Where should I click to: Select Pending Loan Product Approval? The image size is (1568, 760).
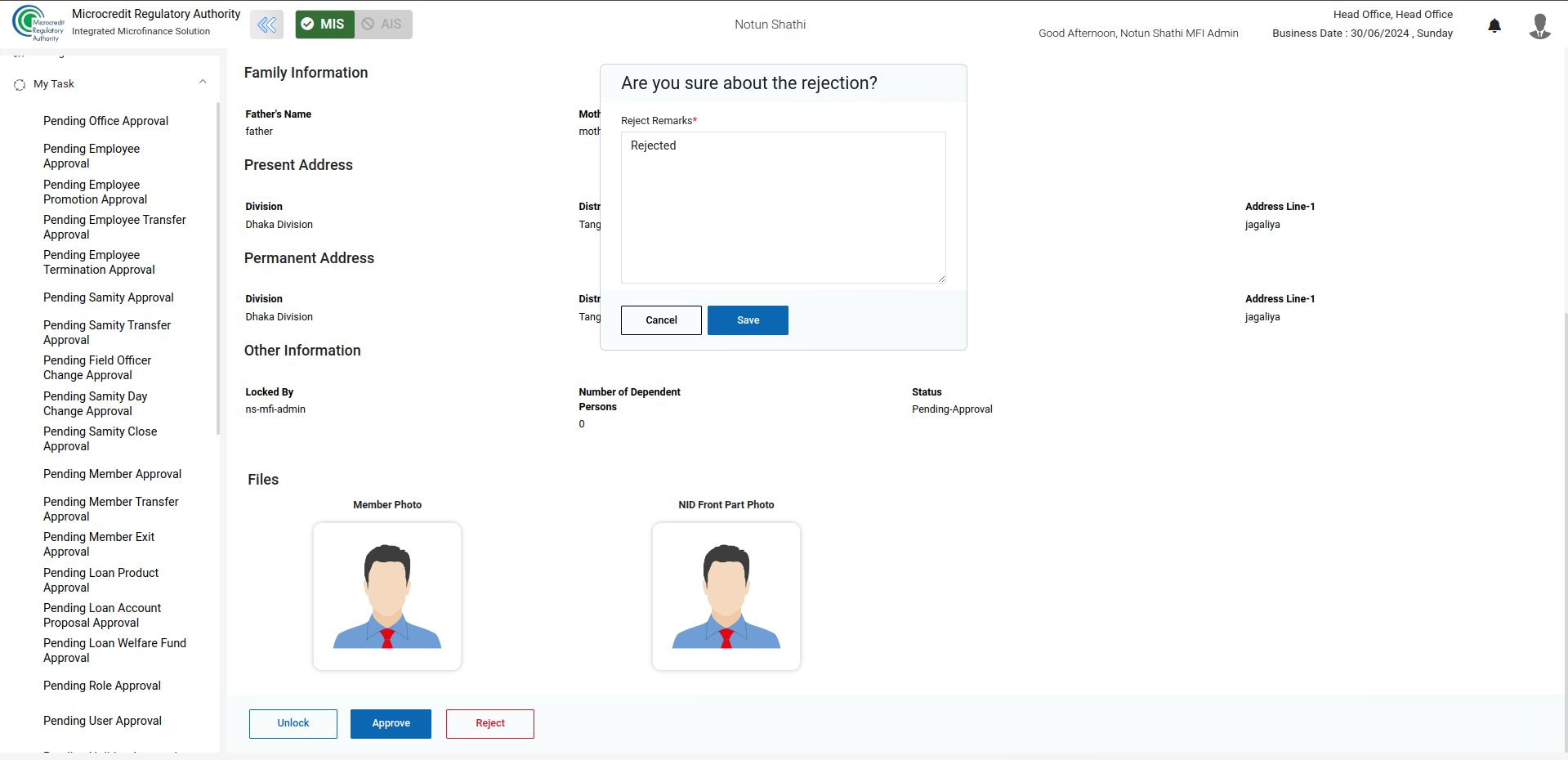coord(101,580)
